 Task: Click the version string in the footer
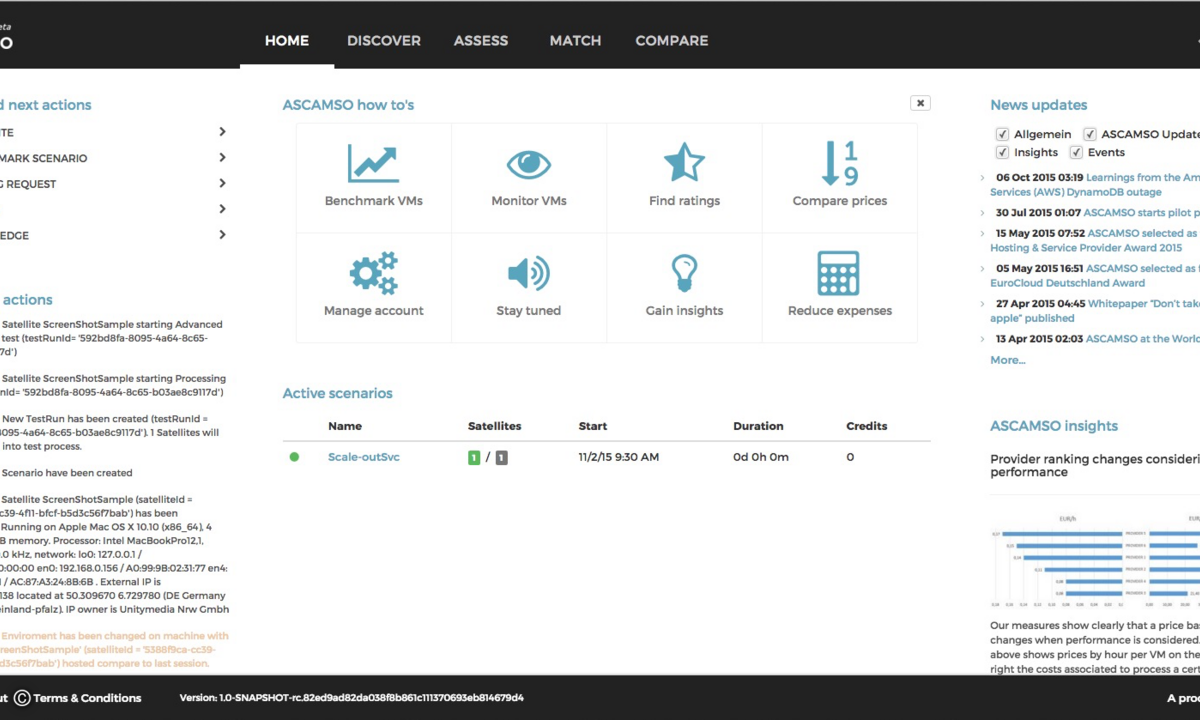[351, 698]
